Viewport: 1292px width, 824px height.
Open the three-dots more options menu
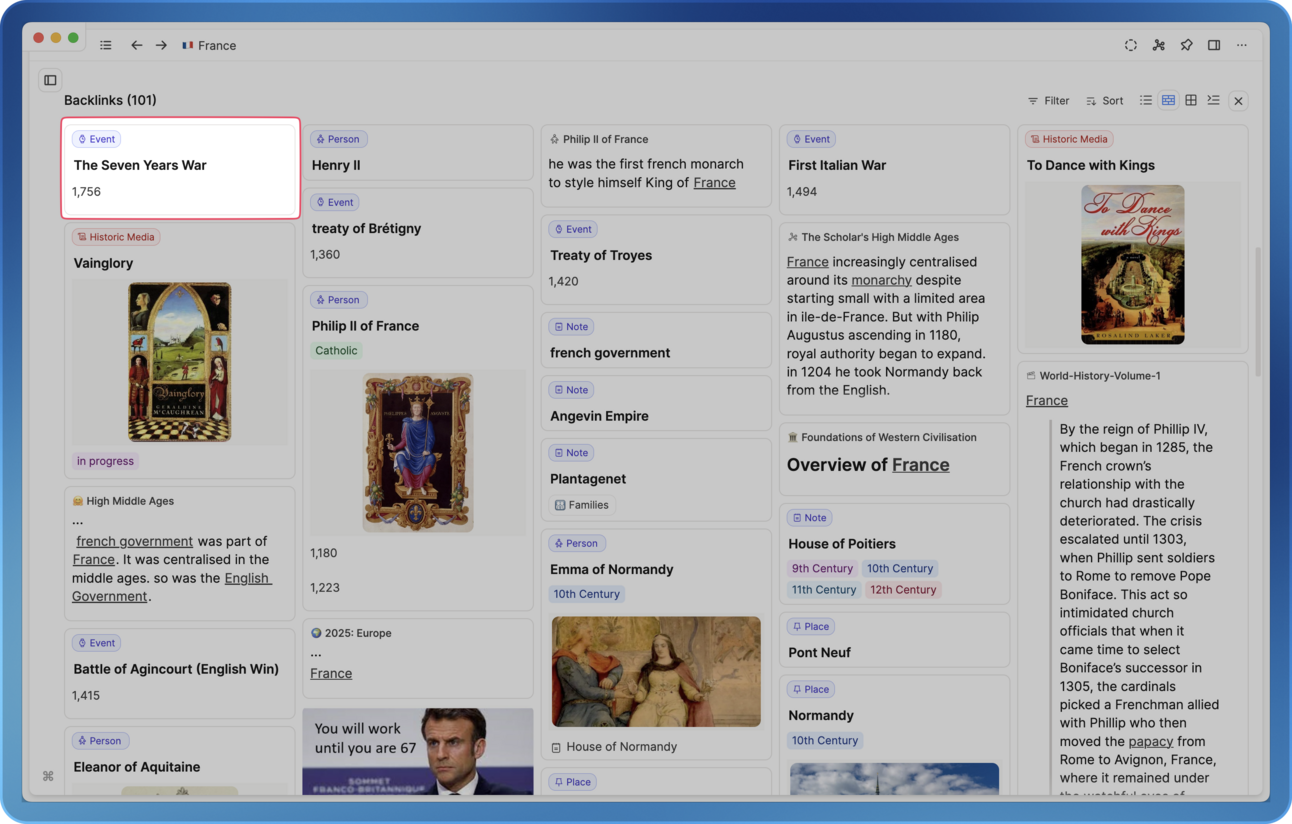tap(1242, 45)
